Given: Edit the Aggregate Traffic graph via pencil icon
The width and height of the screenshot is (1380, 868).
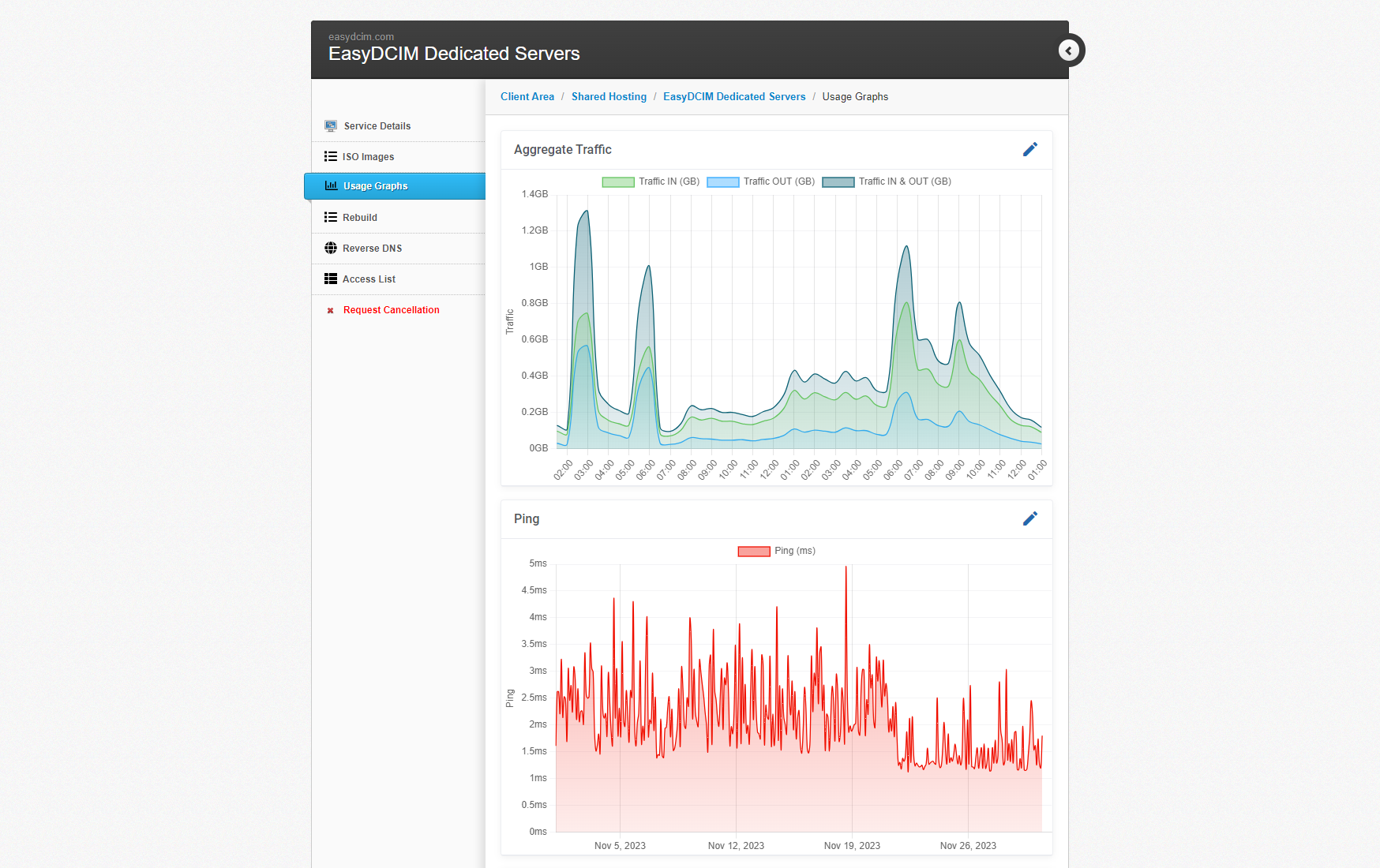Looking at the screenshot, I should point(1030,149).
